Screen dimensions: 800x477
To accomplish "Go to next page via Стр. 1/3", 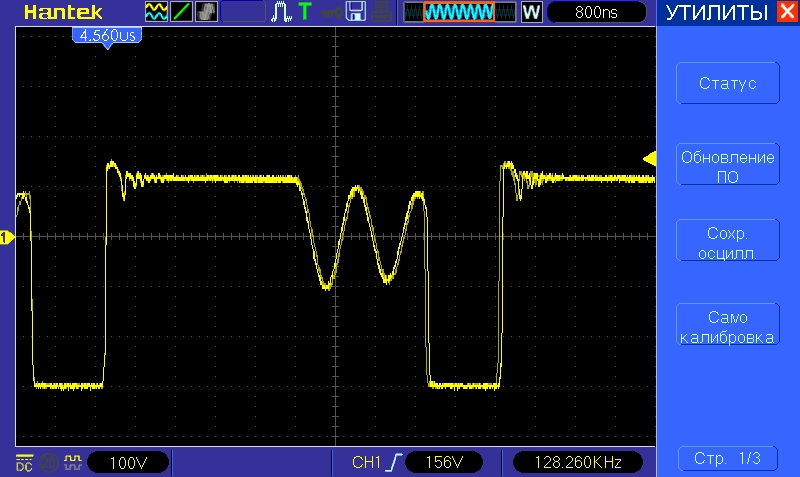I will point(727,459).
